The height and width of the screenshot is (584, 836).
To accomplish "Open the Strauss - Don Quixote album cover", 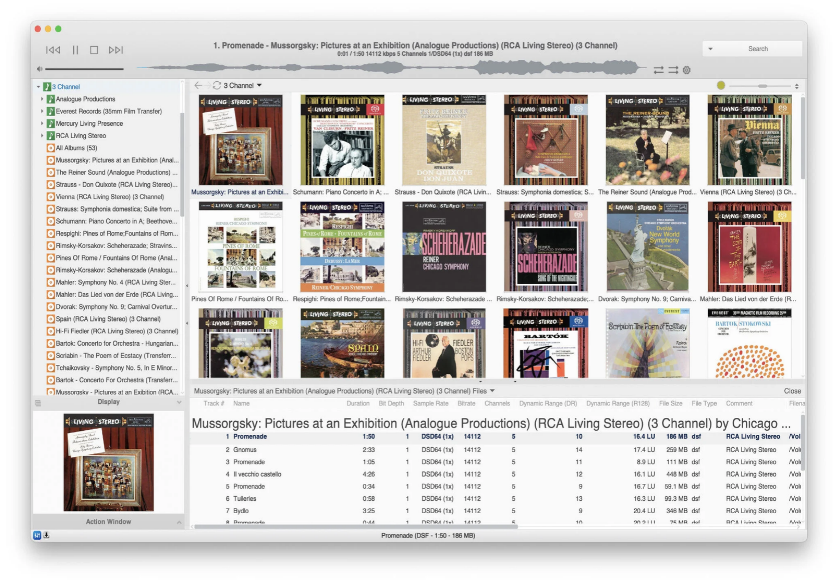I will click(x=444, y=140).
